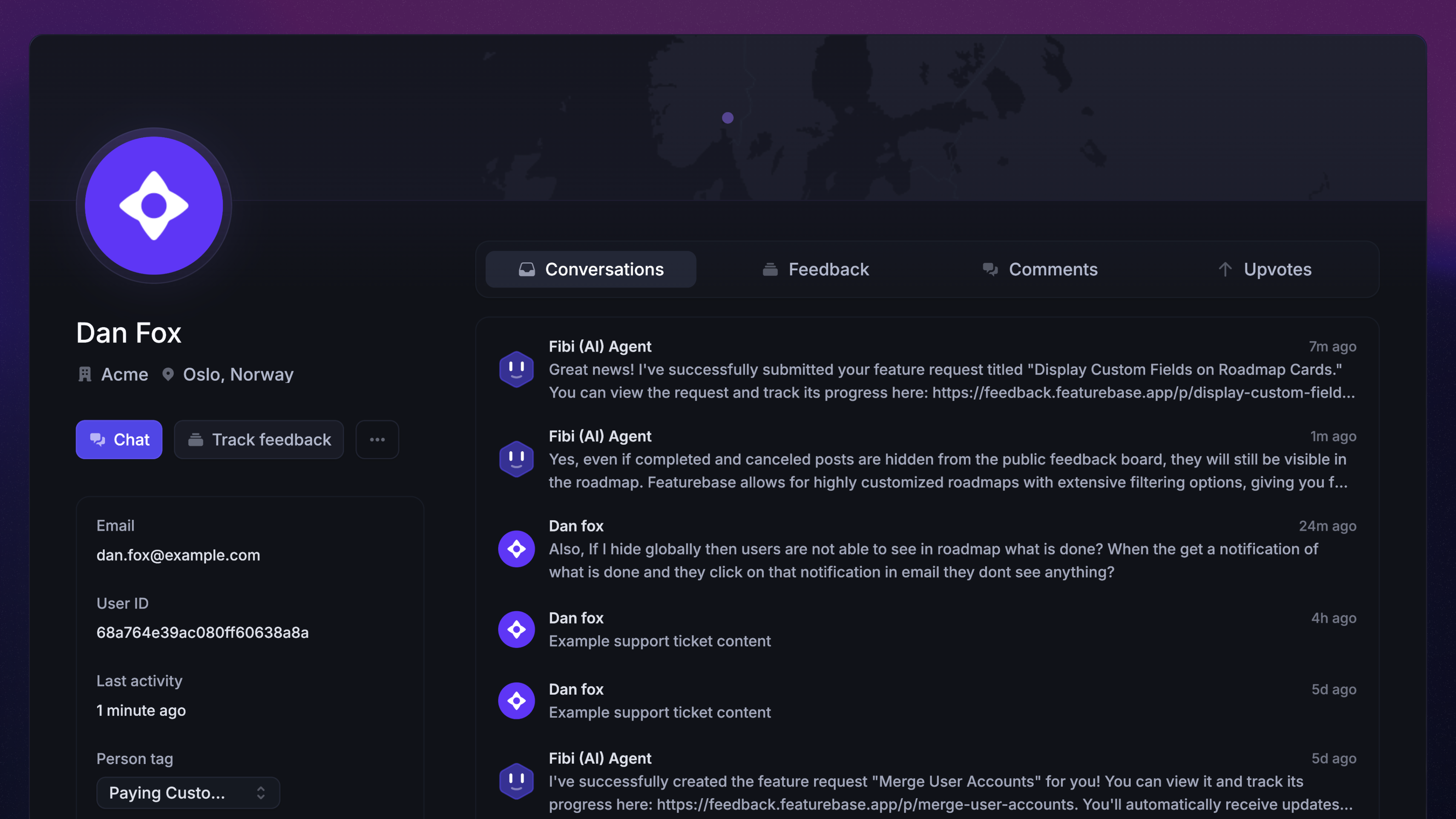Switch to the Comments tab
This screenshot has width=1456, height=819.
(x=1040, y=270)
